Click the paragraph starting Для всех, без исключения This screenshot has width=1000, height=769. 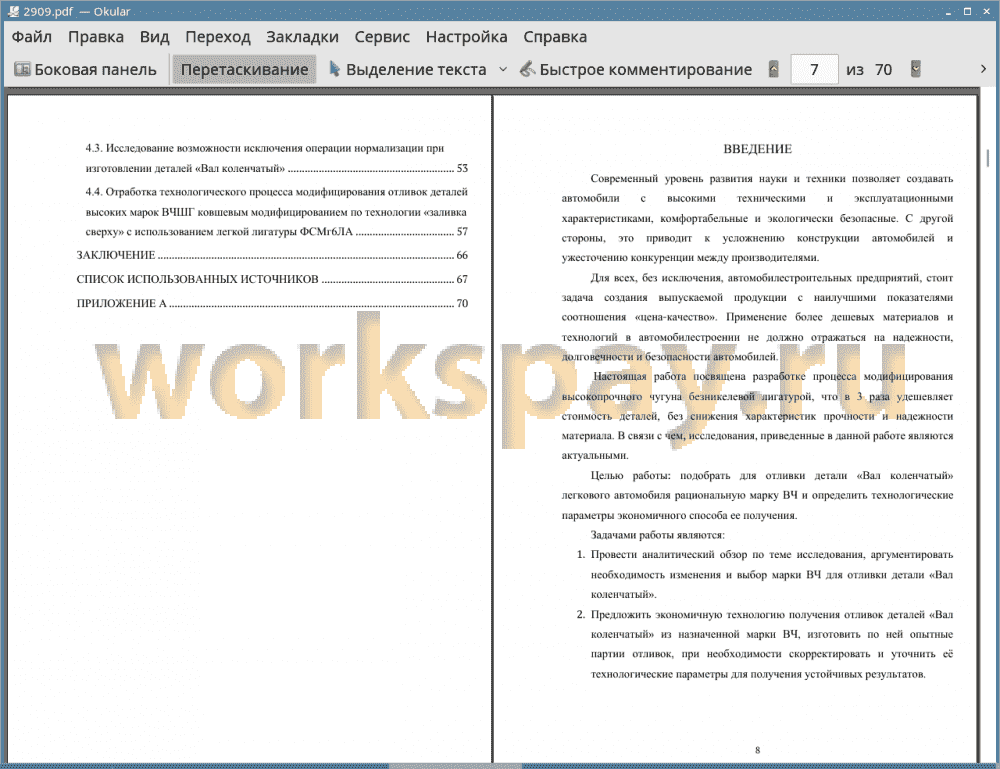tap(758, 317)
